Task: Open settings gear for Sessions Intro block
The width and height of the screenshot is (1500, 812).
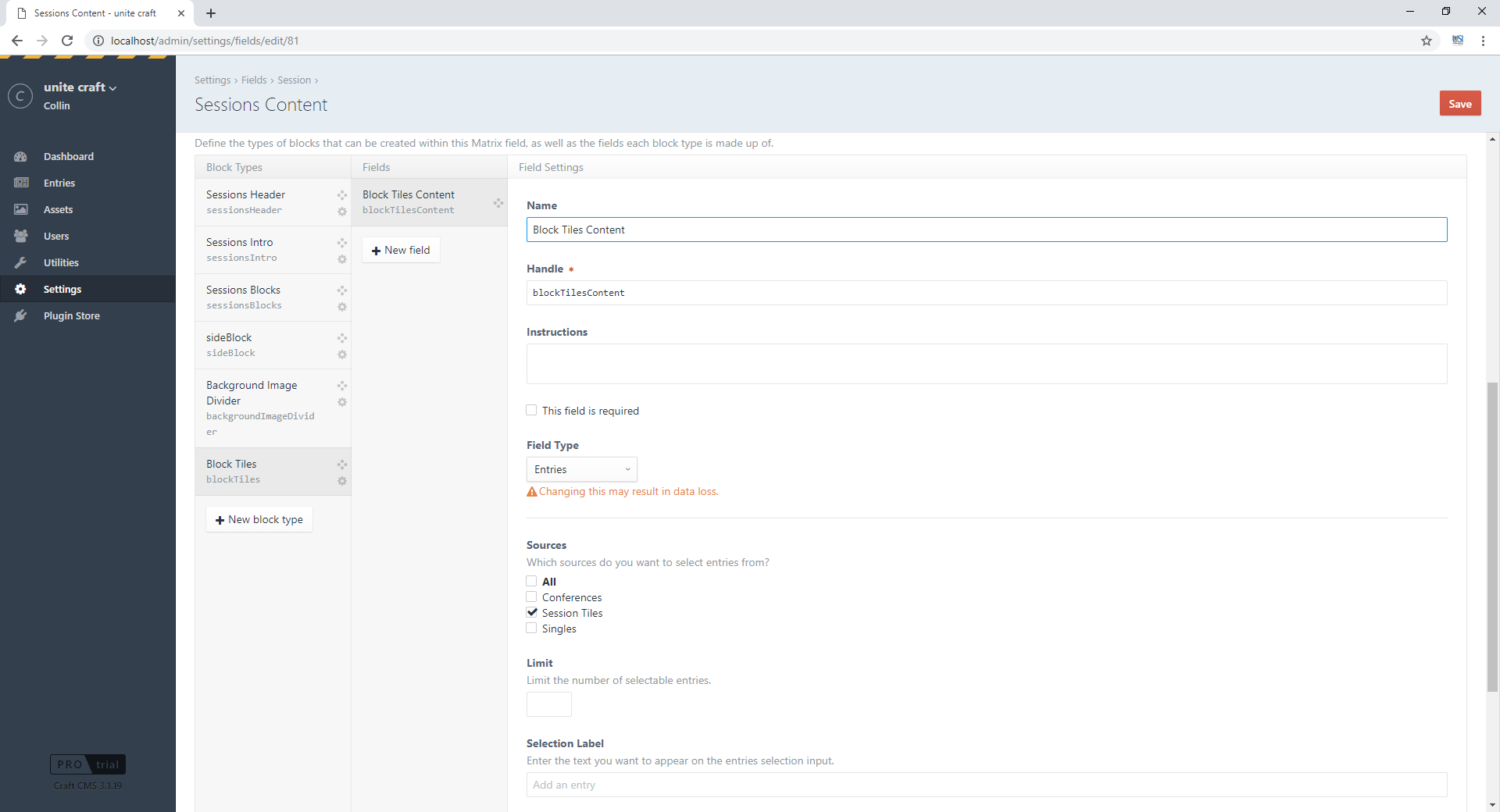Action: pyautogui.click(x=341, y=259)
